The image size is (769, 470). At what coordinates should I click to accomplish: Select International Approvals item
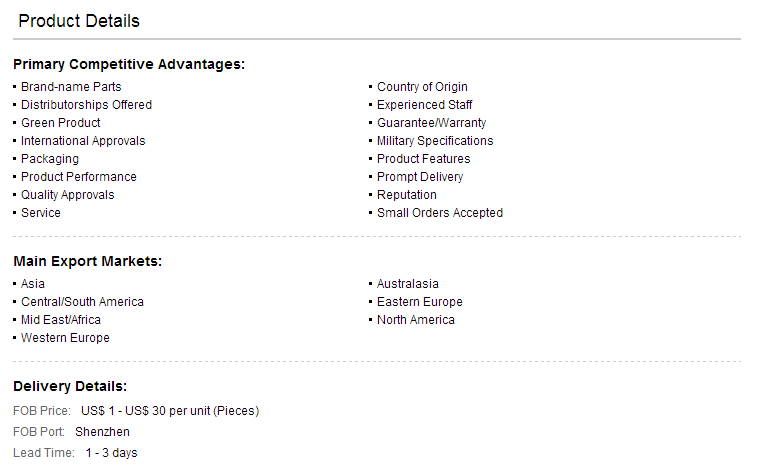[83, 141]
